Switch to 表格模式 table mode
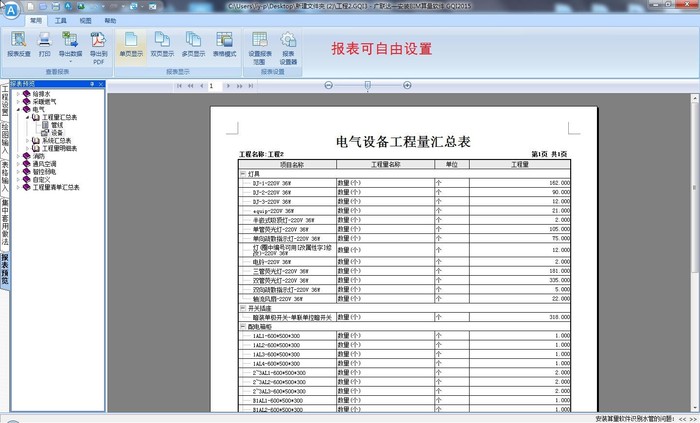Viewport: 700px width, 423px height. (x=224, y=45)
